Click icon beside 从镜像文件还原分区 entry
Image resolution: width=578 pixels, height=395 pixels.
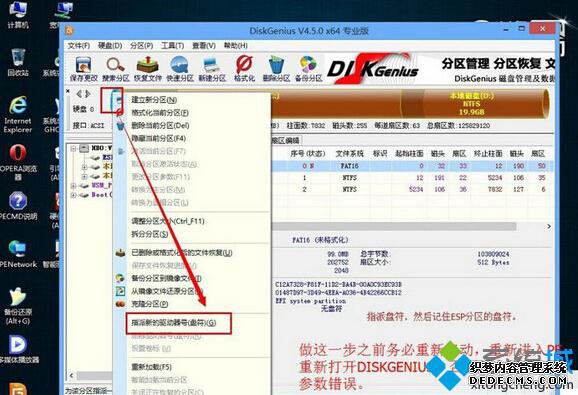120,291
